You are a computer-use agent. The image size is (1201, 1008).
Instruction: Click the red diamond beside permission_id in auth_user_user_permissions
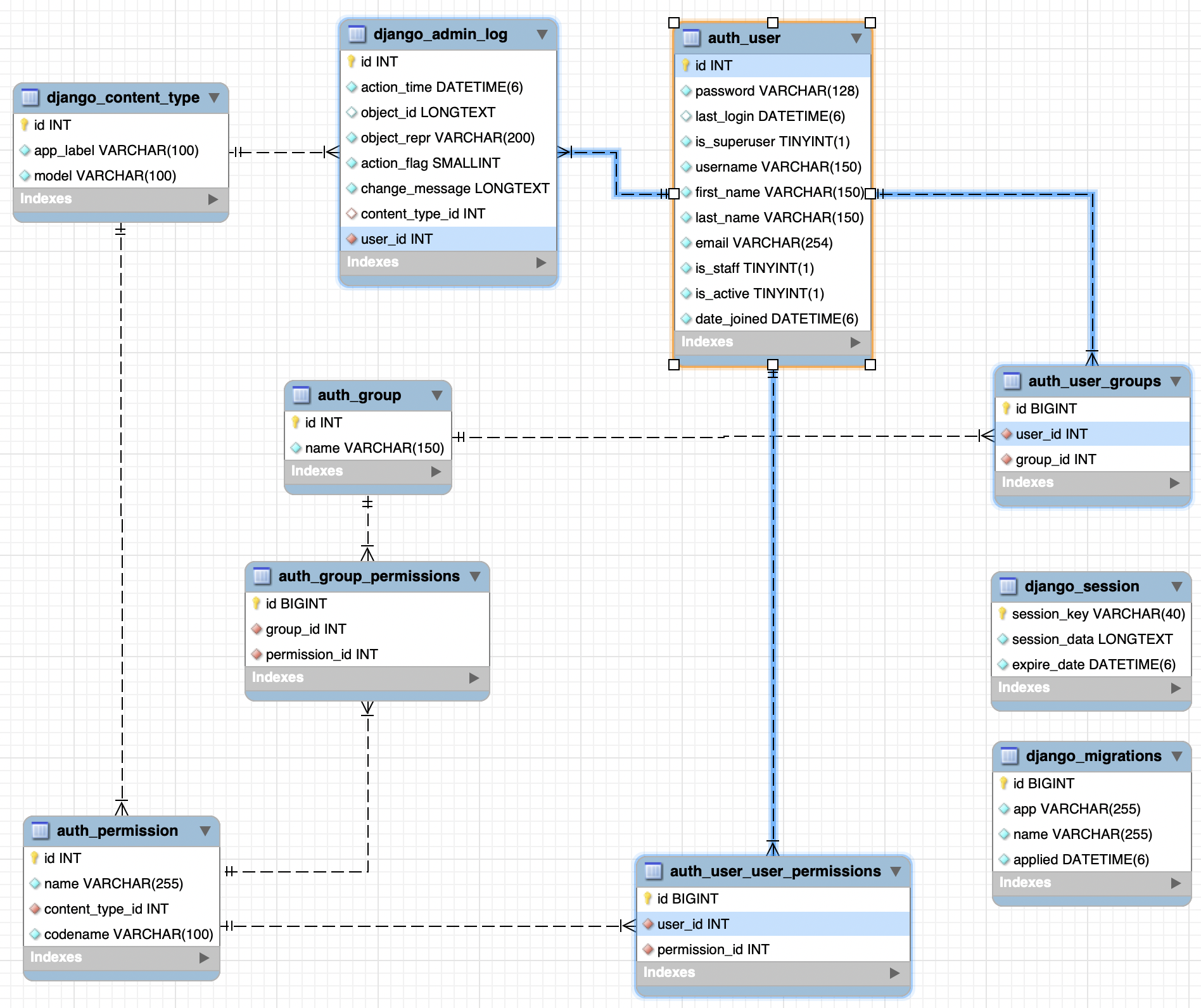[x=648, y=950]
